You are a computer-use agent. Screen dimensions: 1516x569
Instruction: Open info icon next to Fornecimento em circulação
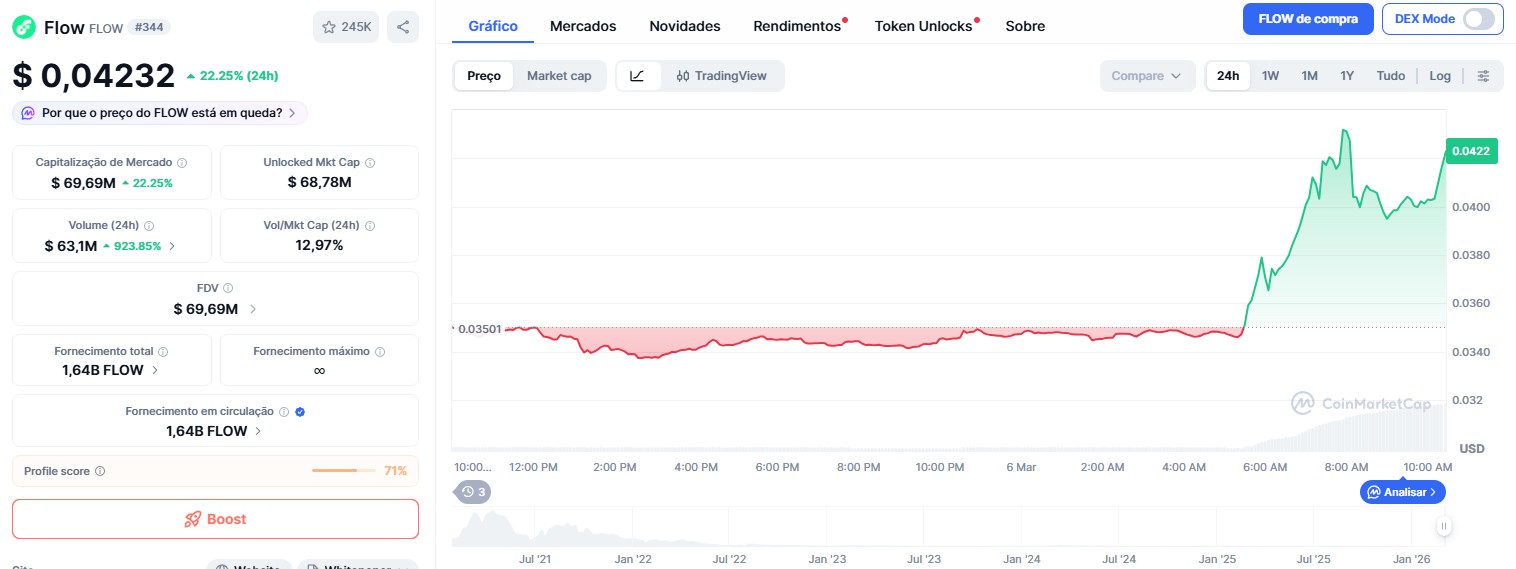pos(284,411)
